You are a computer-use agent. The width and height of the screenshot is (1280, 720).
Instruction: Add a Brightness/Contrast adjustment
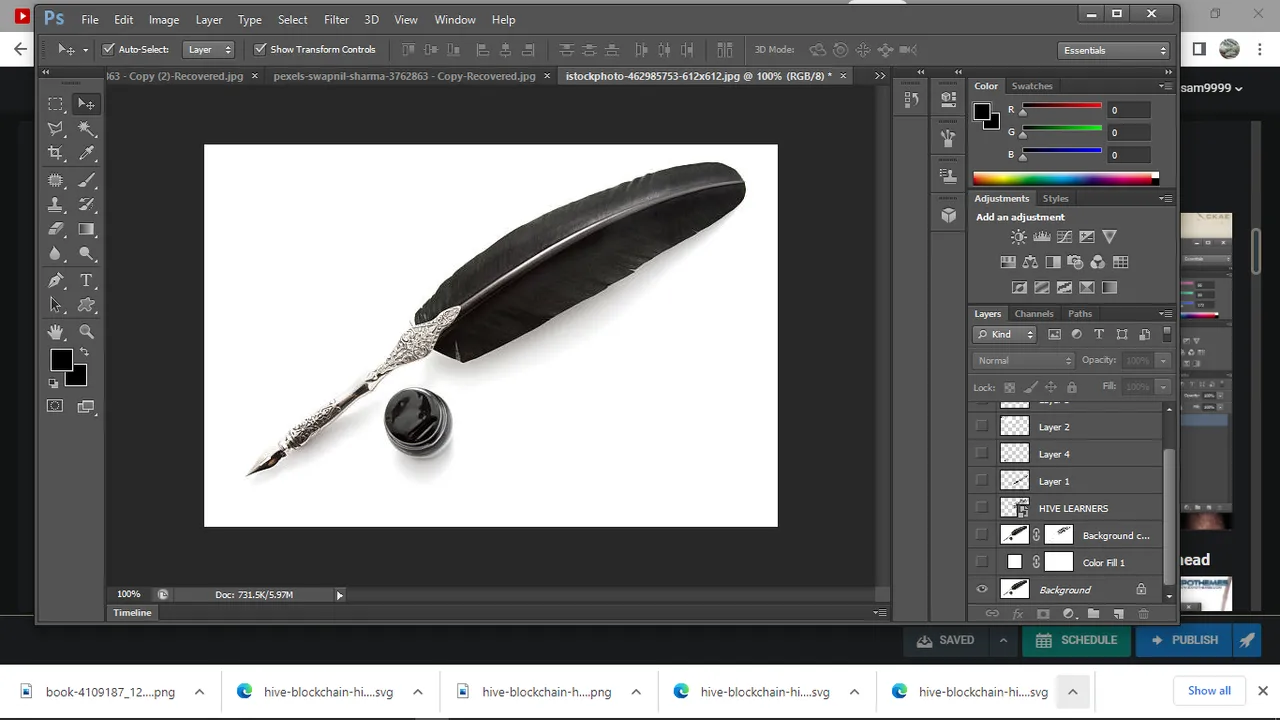(1018, 237)
